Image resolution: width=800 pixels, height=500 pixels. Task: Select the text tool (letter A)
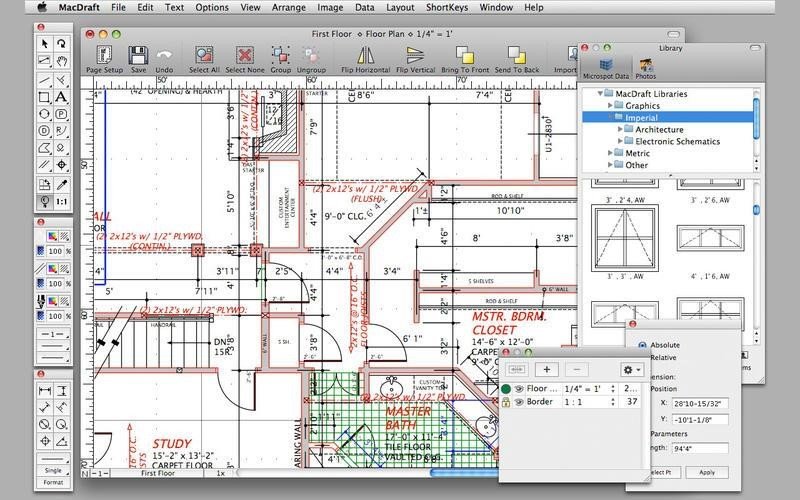pos(62,97)
